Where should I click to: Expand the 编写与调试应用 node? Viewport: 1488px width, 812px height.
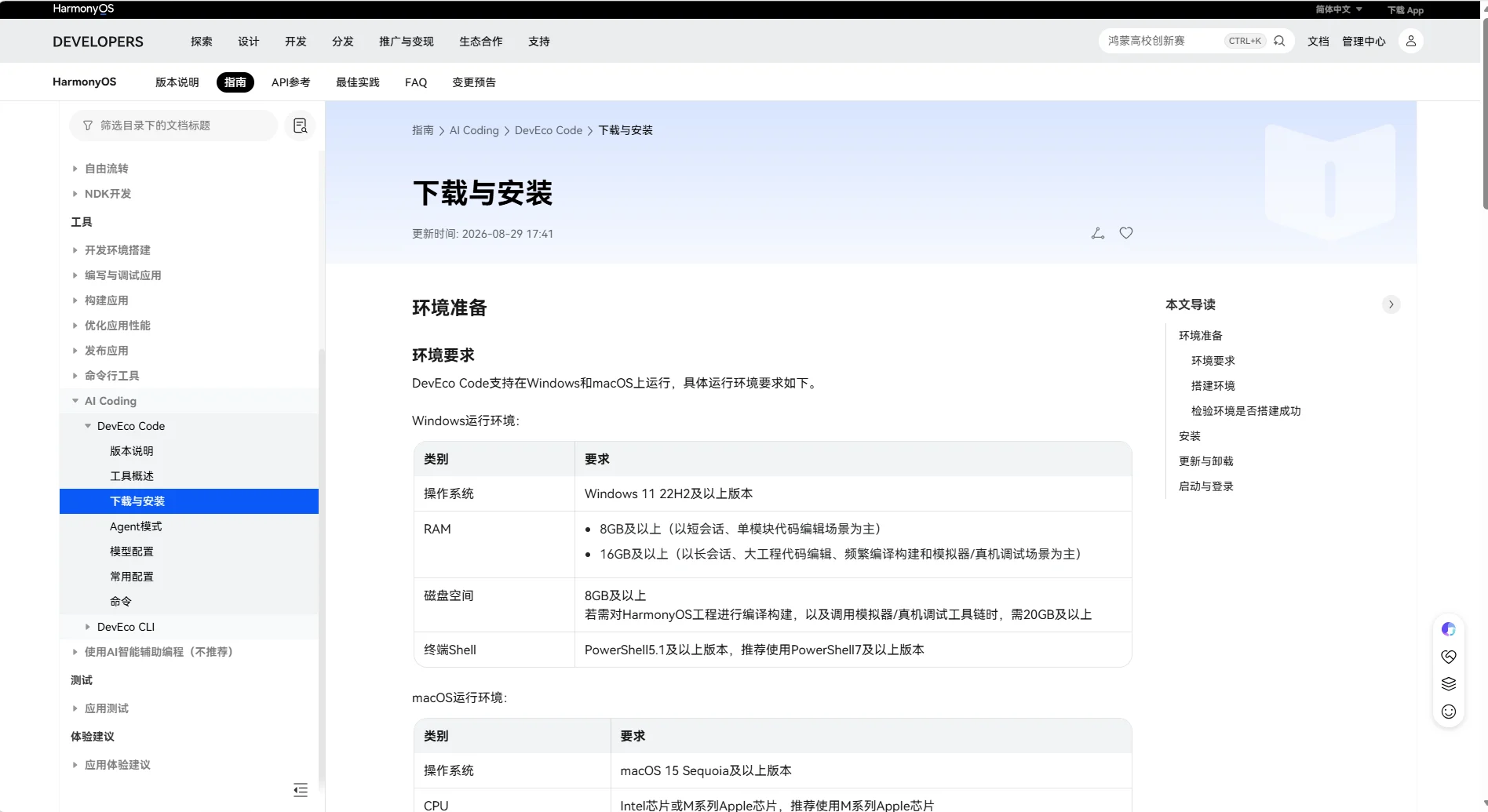75,275
